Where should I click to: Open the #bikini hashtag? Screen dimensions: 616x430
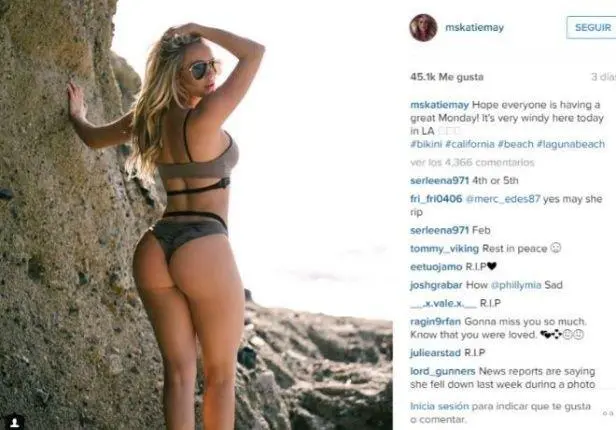coord(426,144)
